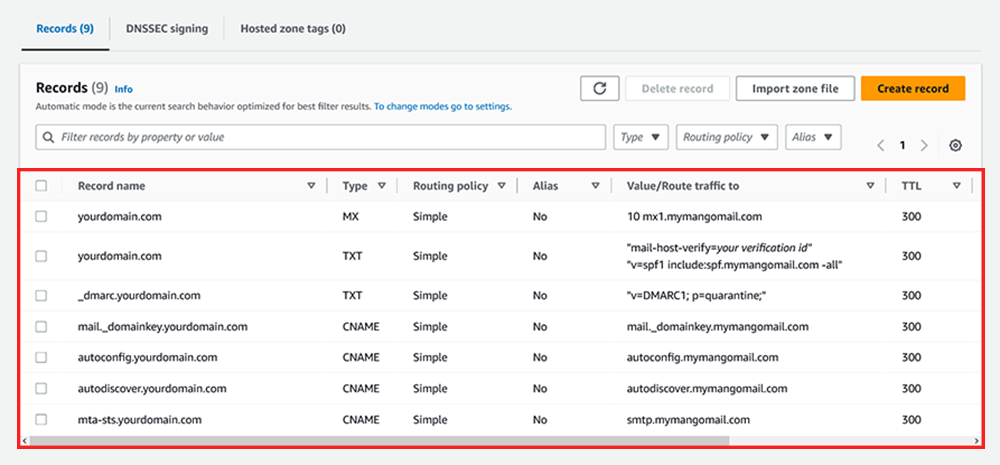Sort by Record name column arrow
The image size is (1000, 465).
click(311, 186)
